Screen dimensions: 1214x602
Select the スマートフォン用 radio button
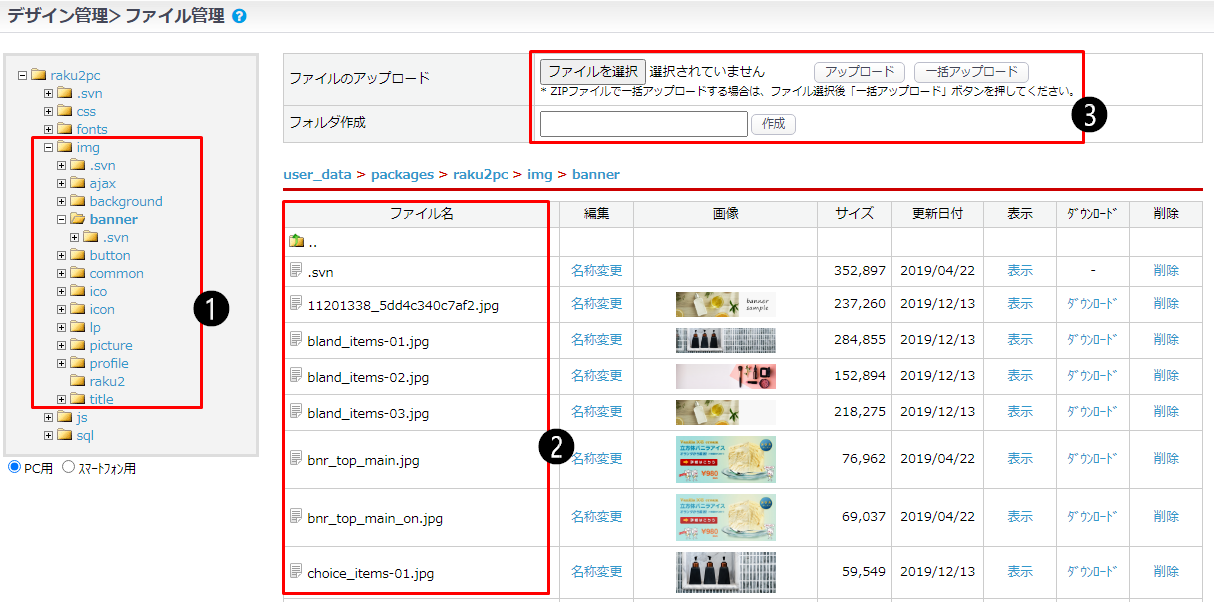tap(69, 467)
